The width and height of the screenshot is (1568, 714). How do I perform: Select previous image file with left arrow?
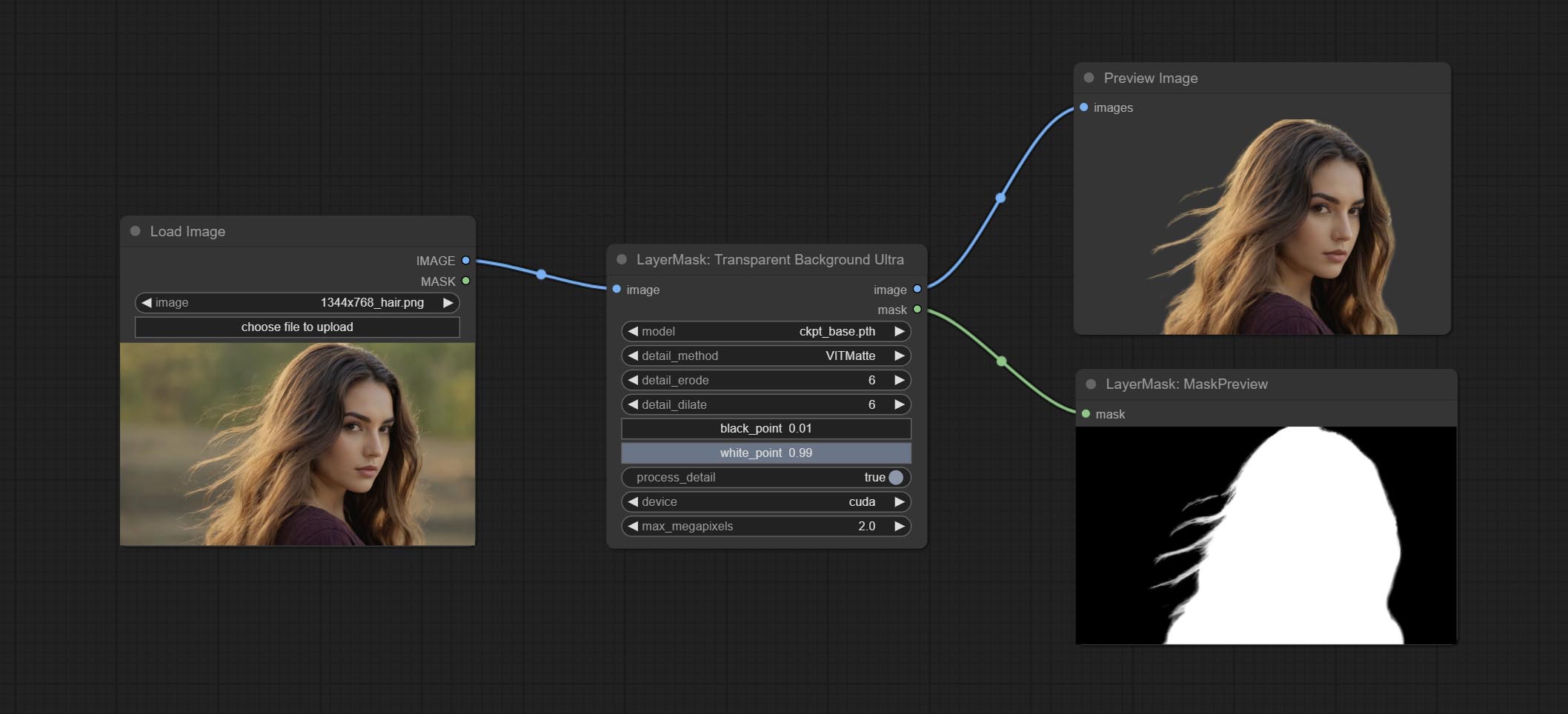[146, 302]
